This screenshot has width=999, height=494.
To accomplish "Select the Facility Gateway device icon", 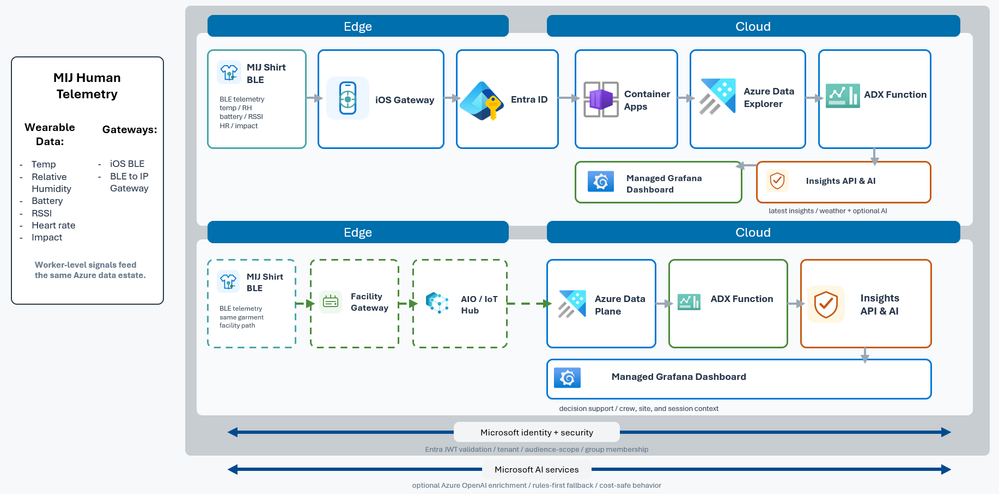I will (x=330, y=301).
